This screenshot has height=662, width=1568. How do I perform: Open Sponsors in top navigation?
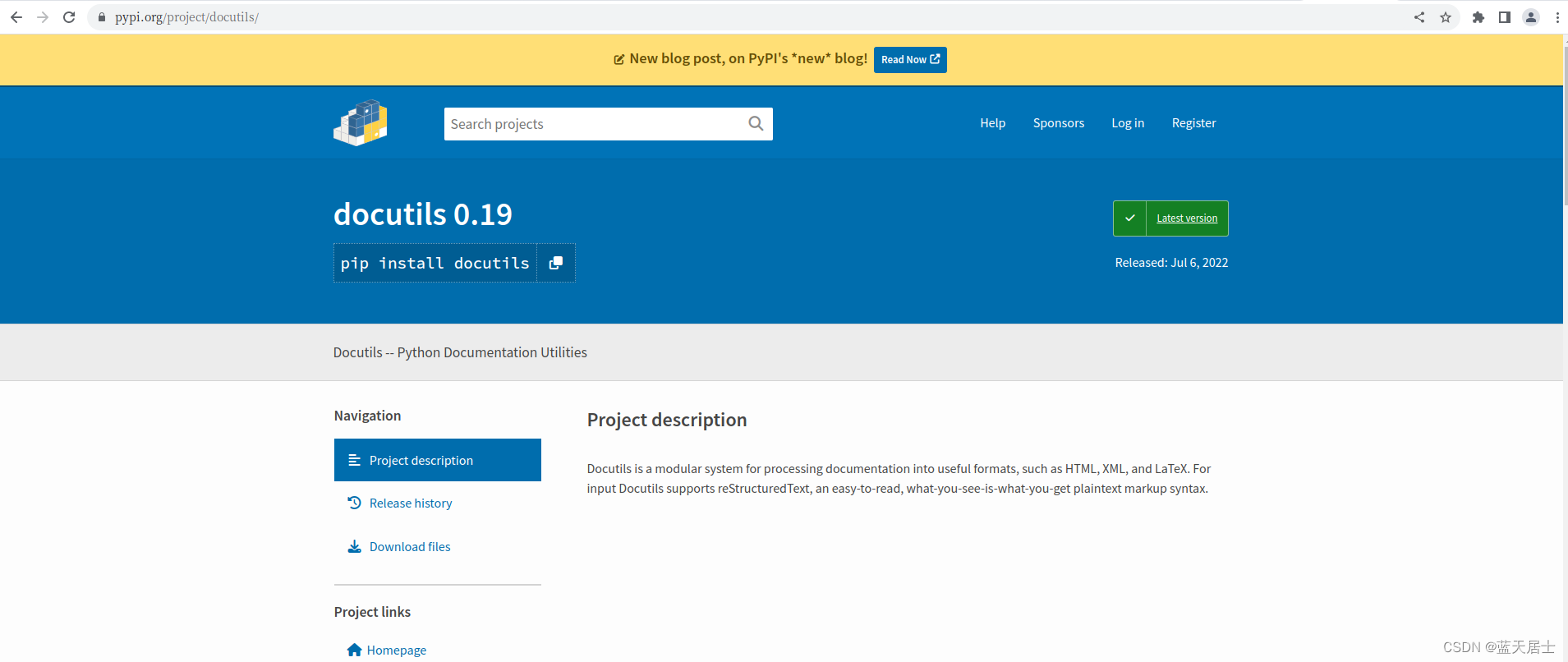coord(1059,123)
